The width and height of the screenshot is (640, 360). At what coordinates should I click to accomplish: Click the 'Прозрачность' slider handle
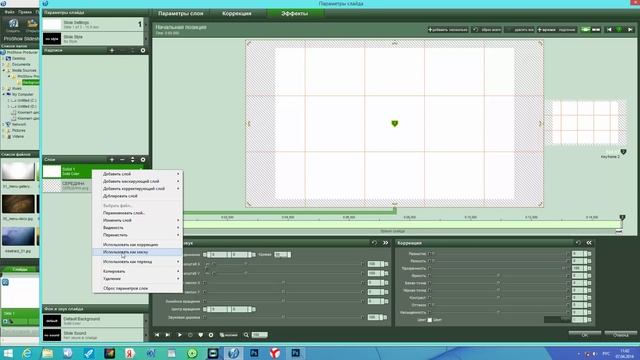[x=564, y=269]
